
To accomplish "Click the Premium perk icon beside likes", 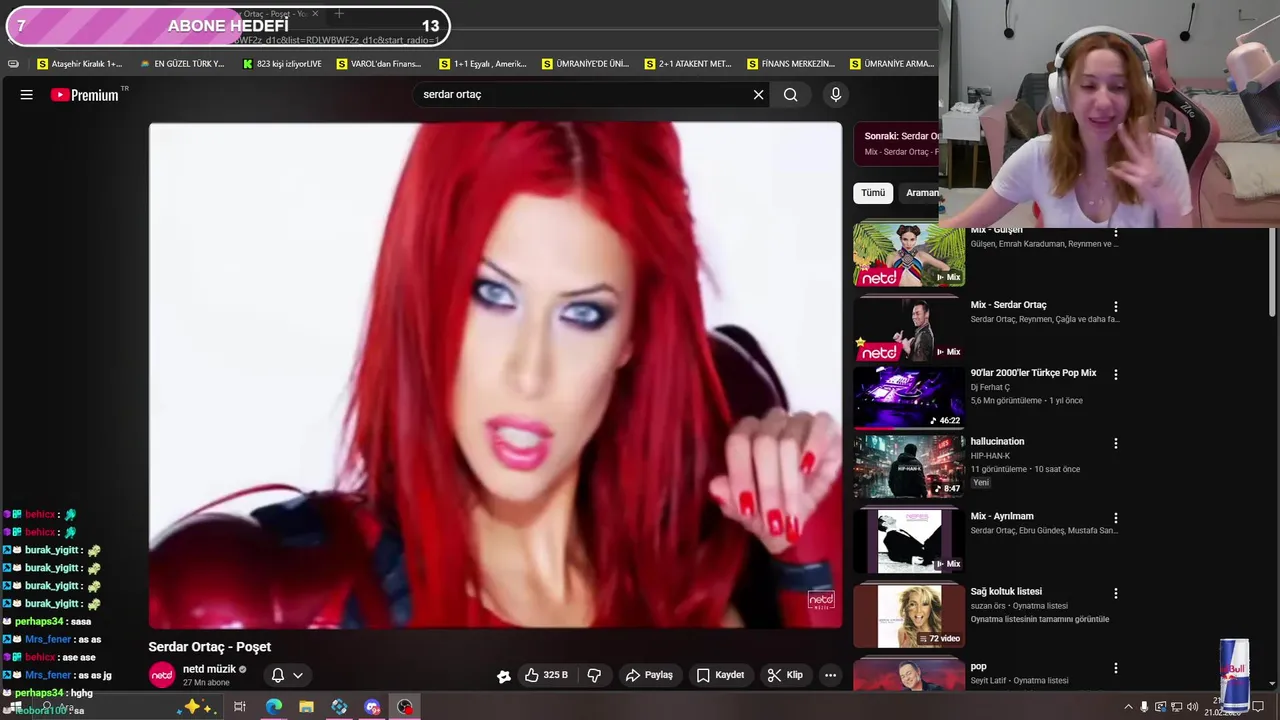I will pyautogui.click(x=504, y=676).
